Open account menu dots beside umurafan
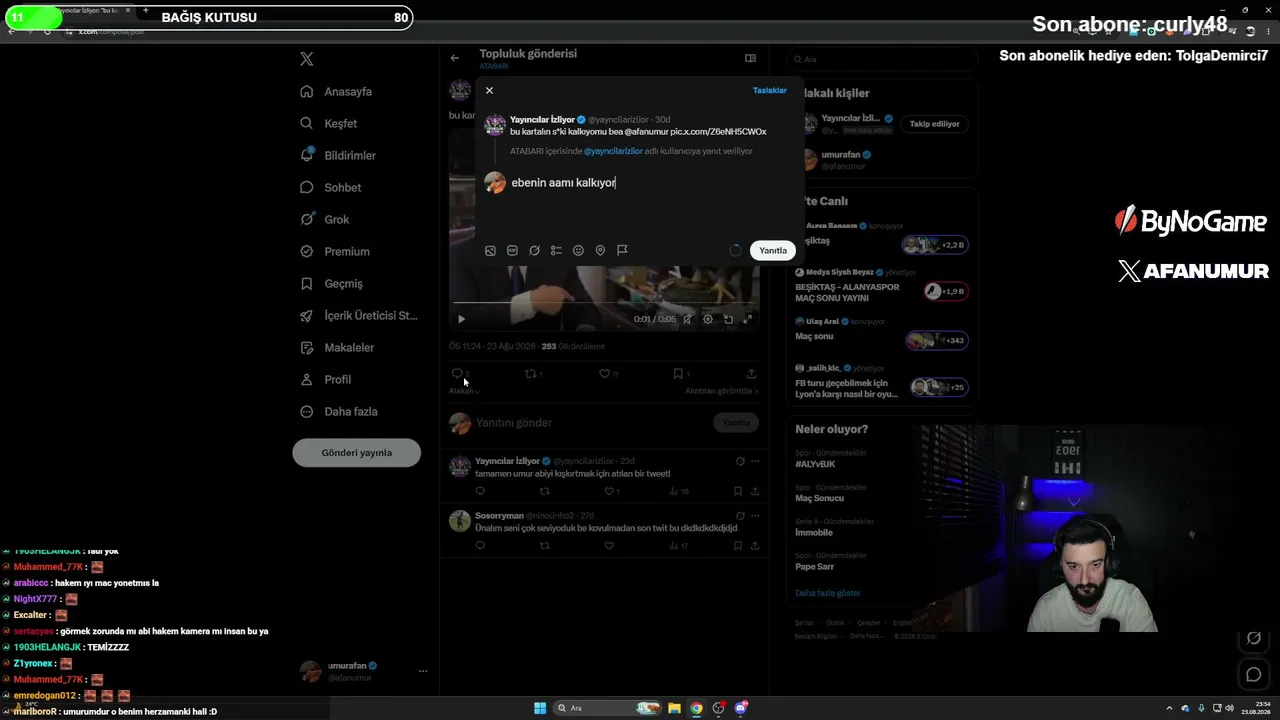The width and height of the screenshot is (1280, 720). click(x=423, y=671)
